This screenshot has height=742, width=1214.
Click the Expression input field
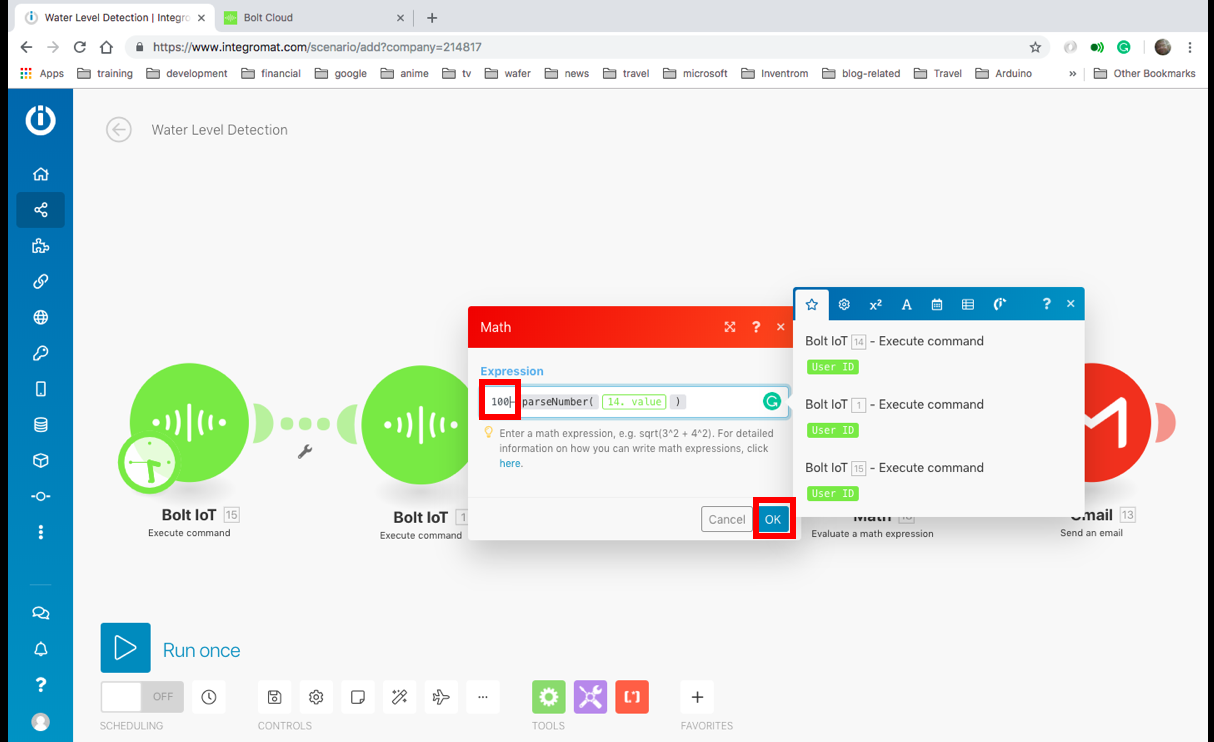[x=720, y=402]
